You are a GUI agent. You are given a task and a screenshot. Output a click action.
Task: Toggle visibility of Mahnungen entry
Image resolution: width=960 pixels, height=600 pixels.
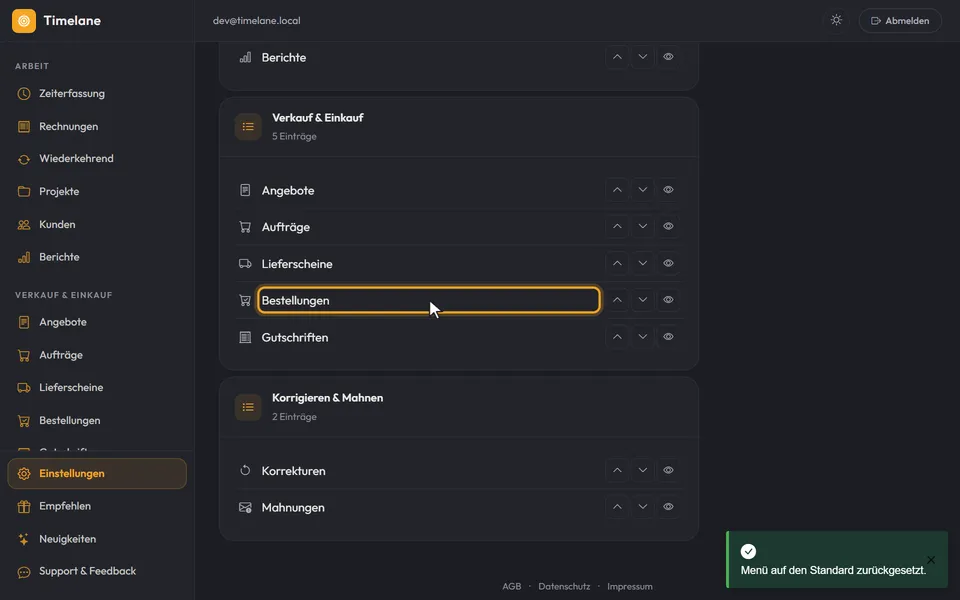coord(668,507)
